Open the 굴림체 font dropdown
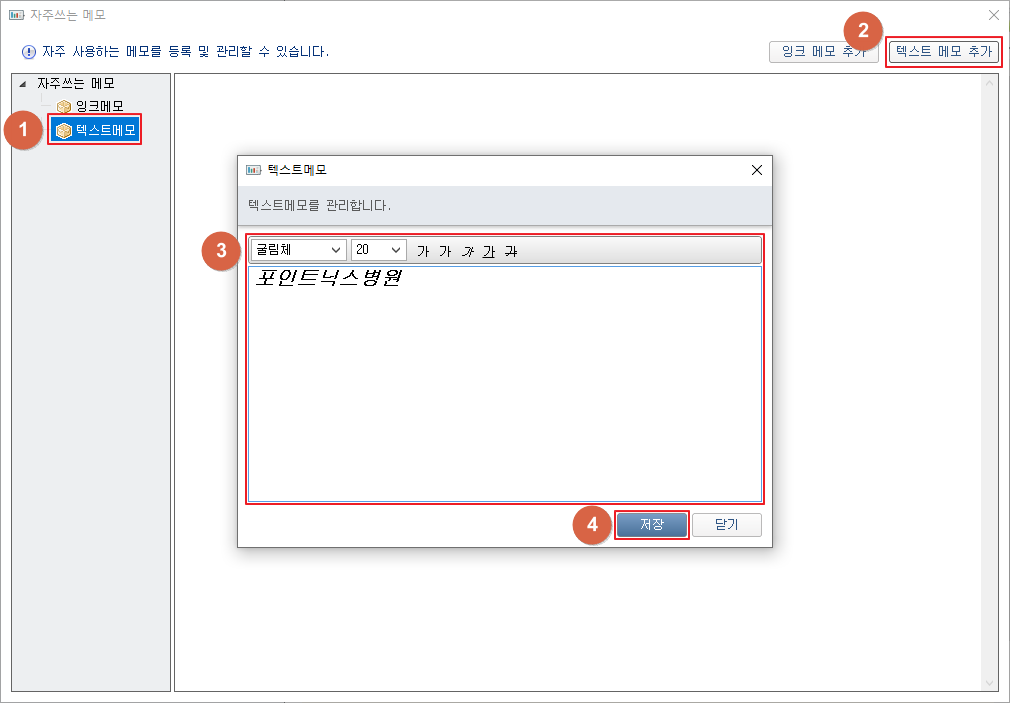Image resolution: width=1010 pixels, height=703 pixels. pos(298,250)
